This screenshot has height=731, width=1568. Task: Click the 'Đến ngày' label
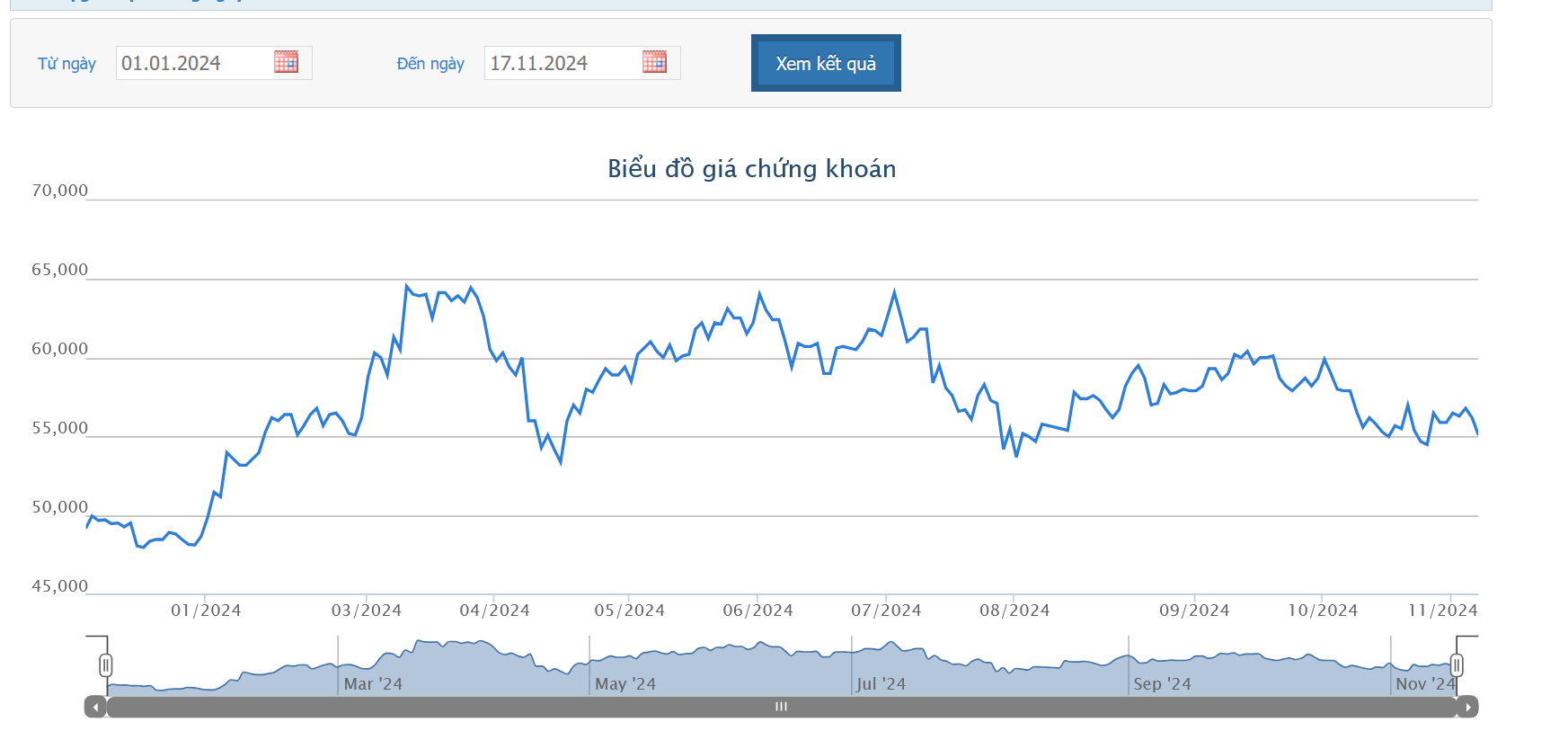[430, 64]
